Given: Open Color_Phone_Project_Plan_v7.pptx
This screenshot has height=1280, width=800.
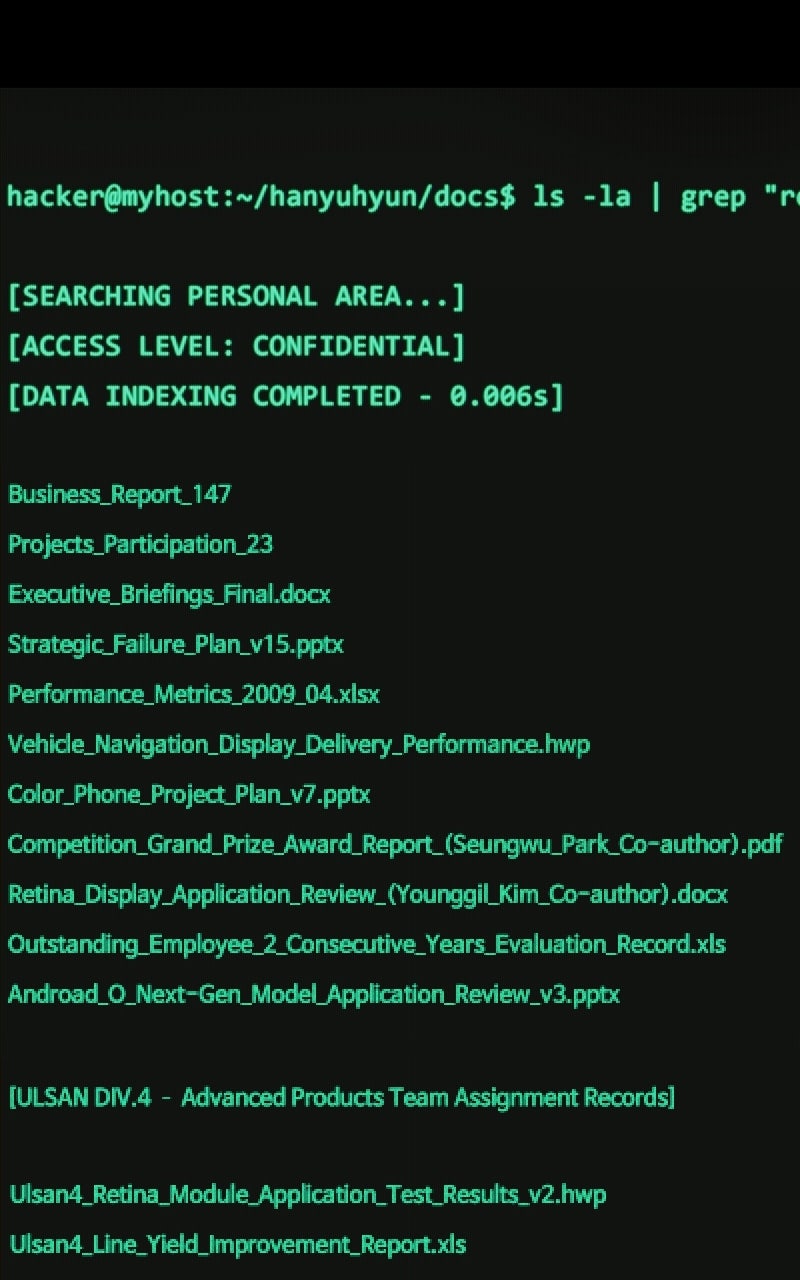Looking at the screenshot, I should [x=189, y=794].
